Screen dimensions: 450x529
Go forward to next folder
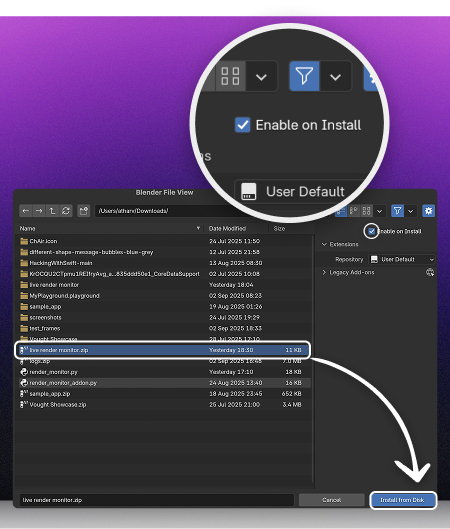coord(39,211)
